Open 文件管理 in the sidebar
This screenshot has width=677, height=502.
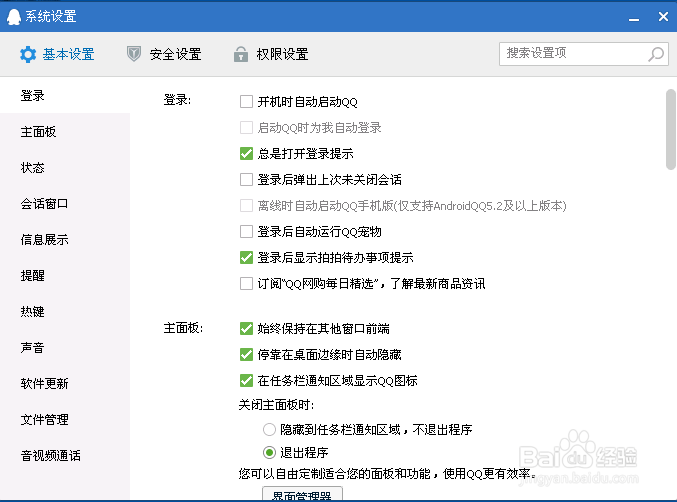(x=65, y=419)
